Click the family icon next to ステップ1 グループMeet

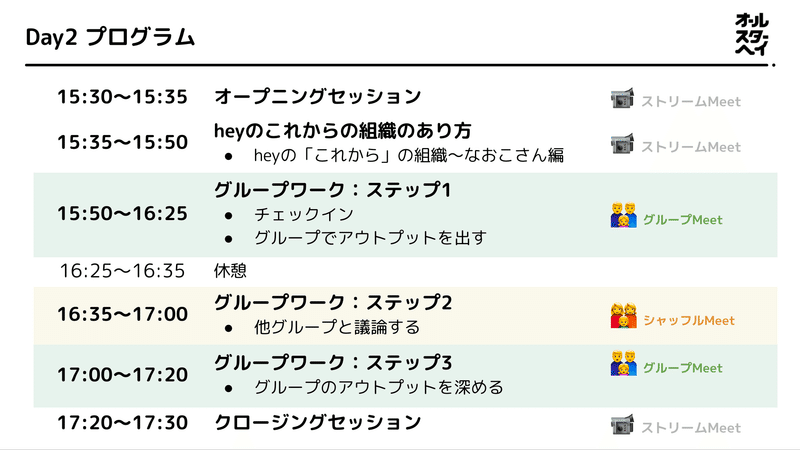coord(623,215)
